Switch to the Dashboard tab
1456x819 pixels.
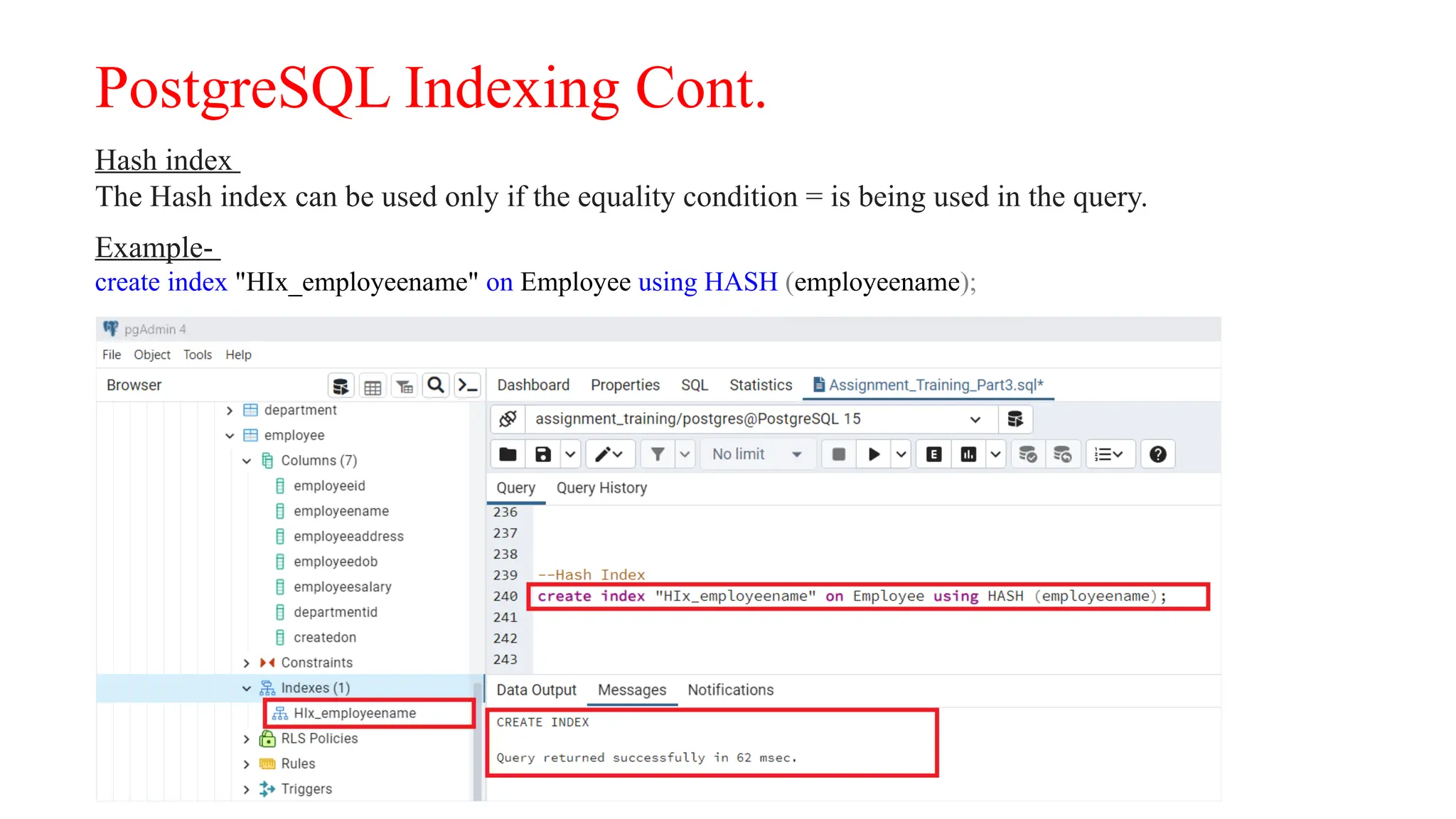pos(533,385)
